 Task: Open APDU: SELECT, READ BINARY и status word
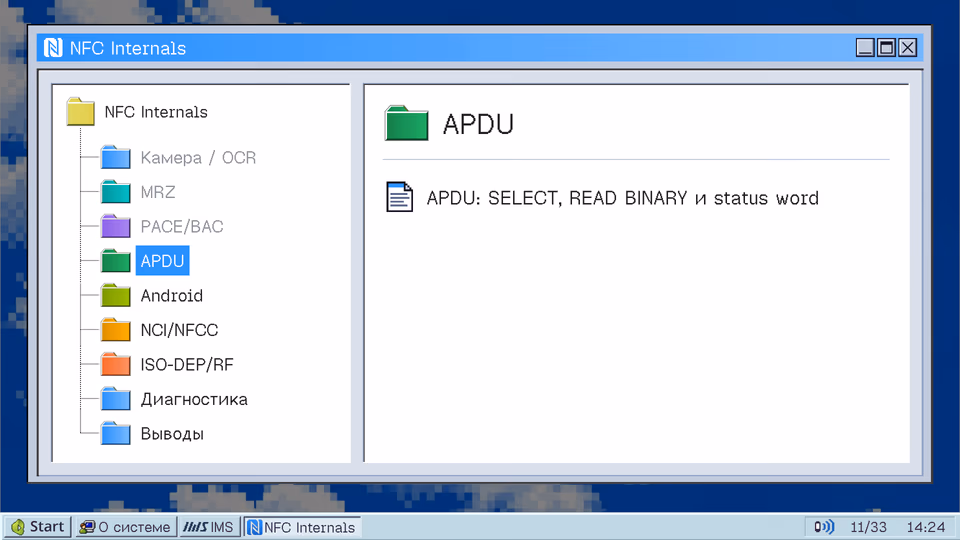point(622,198)
